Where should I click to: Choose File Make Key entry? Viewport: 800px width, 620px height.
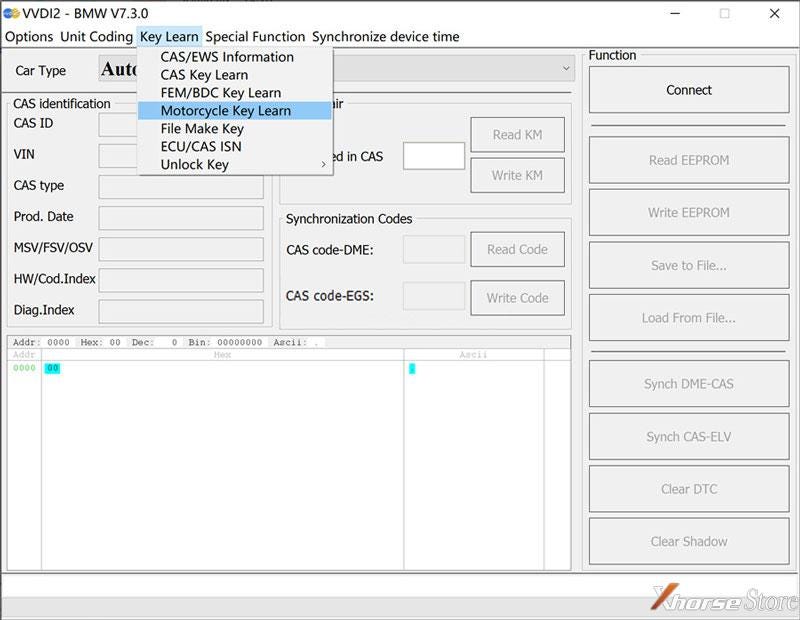point(235,129)
